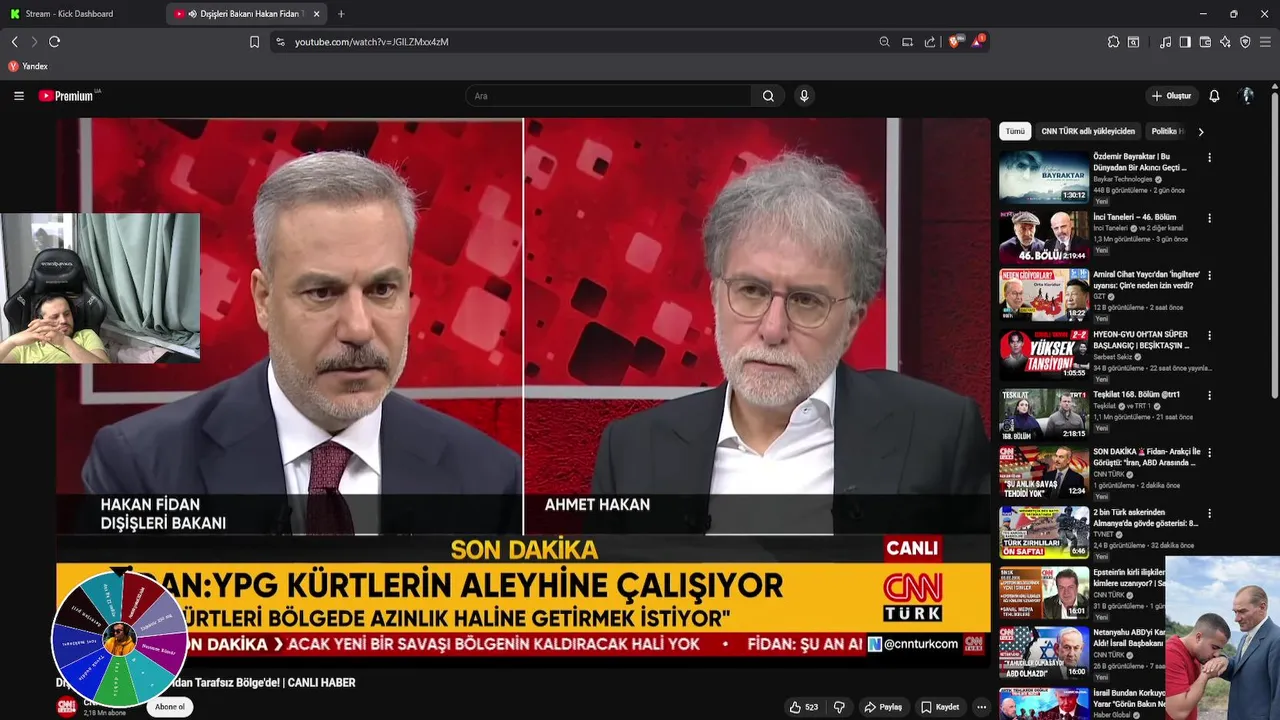Open a new browser tab with plus
The width and height of the screenshot is (1280, 720).
[x=341, y=14]
